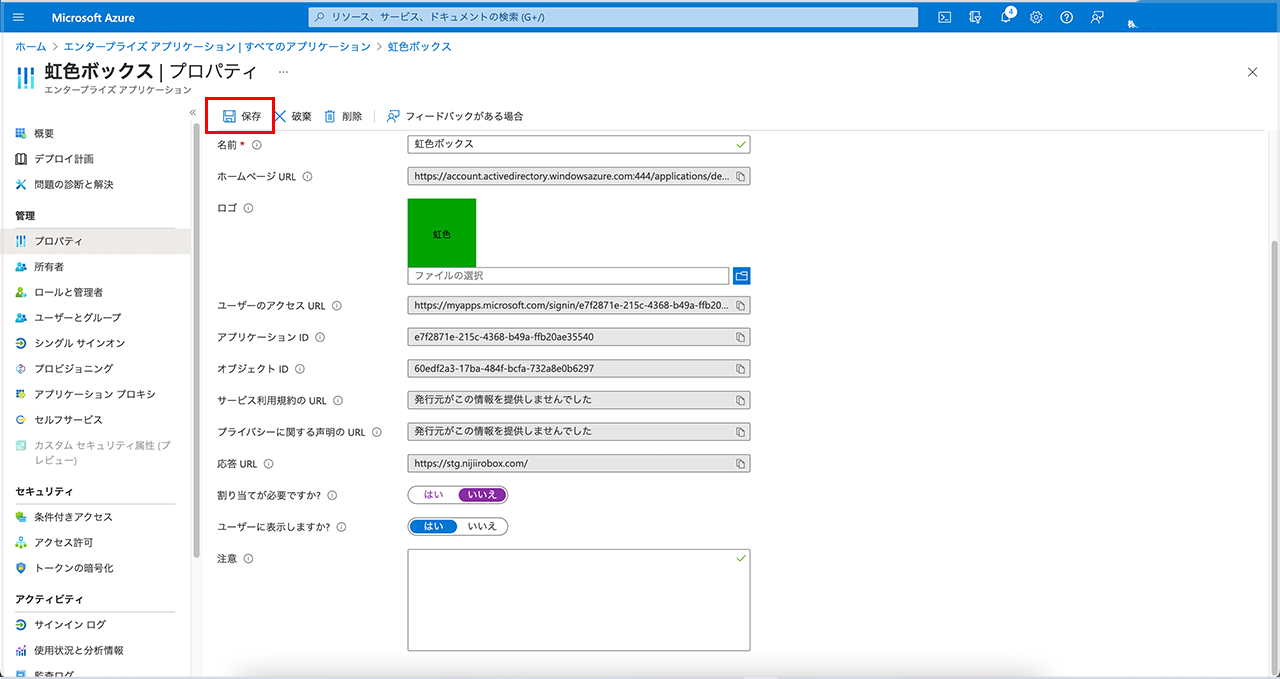The width and height of the screenshot is (1280, 679).
Task: Click the help question mark icon
Action: pyautogui.click(x=1066, y=17)
